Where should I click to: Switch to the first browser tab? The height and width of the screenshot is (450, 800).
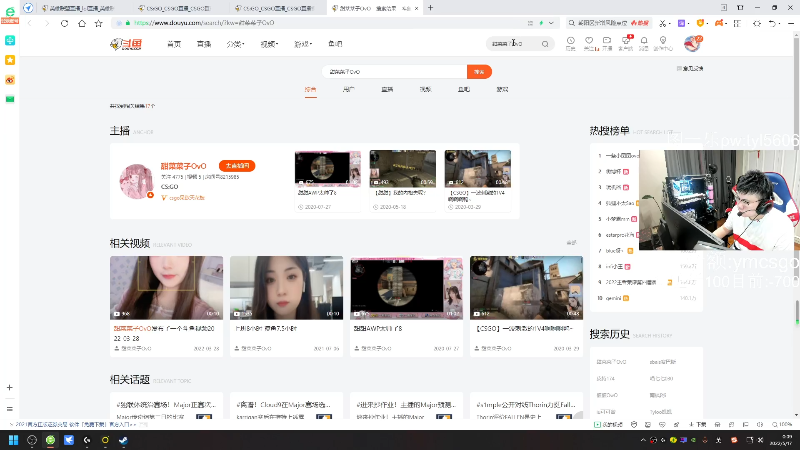(80, 8)
